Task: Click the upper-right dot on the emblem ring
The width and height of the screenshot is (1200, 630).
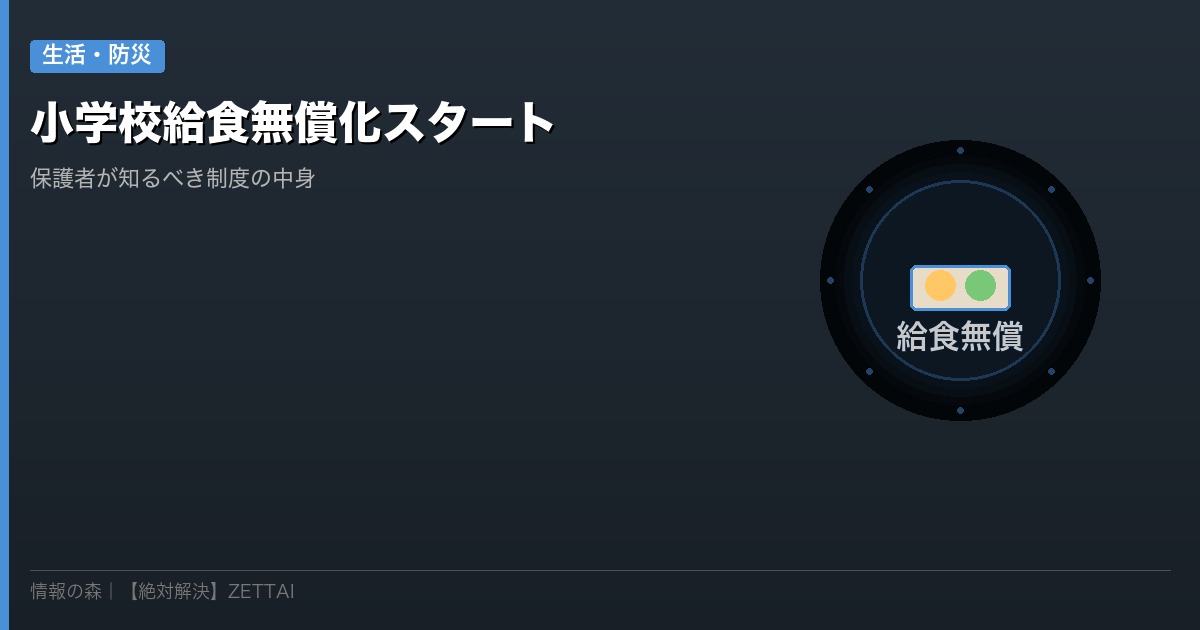Action: pyautogui.click(x=1051, y=189)
